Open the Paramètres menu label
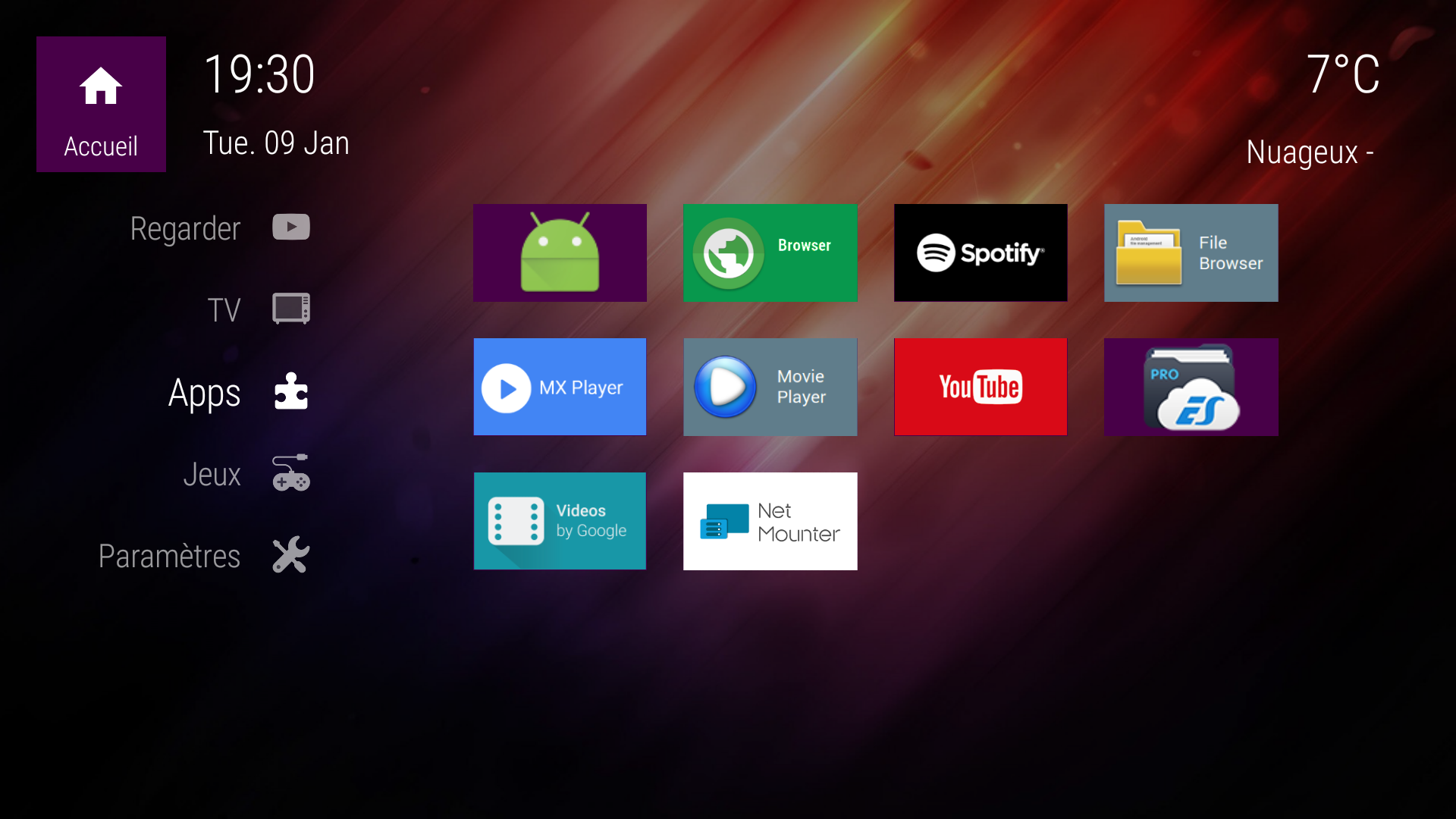The image size is (1456, 819). coord(169,556)
